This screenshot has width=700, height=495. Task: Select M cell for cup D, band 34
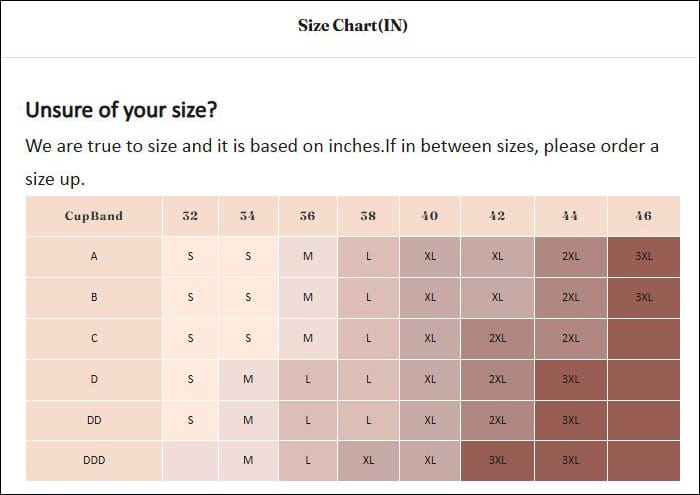coord(248,379)
